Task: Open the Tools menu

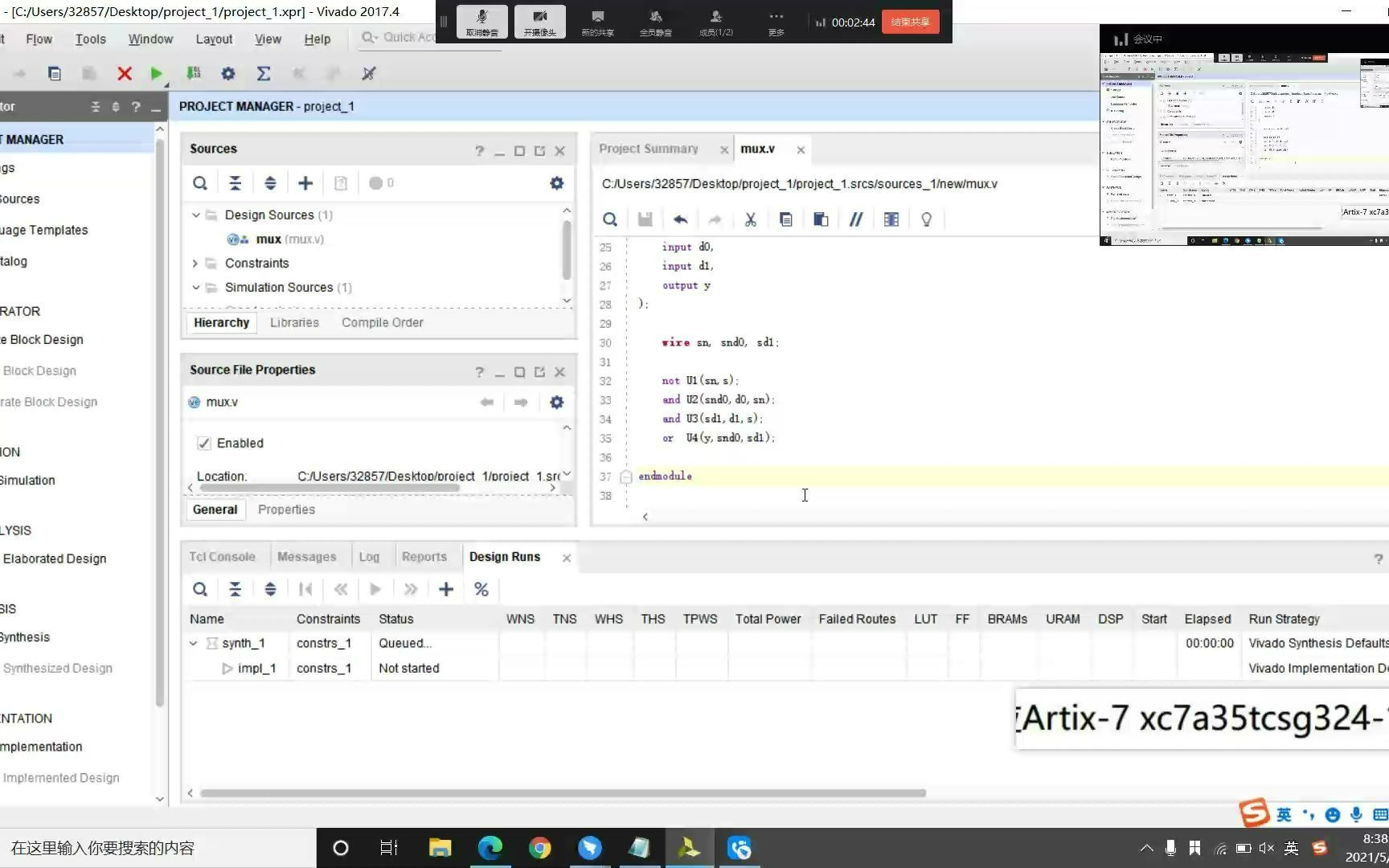Action: pos(91,39)
